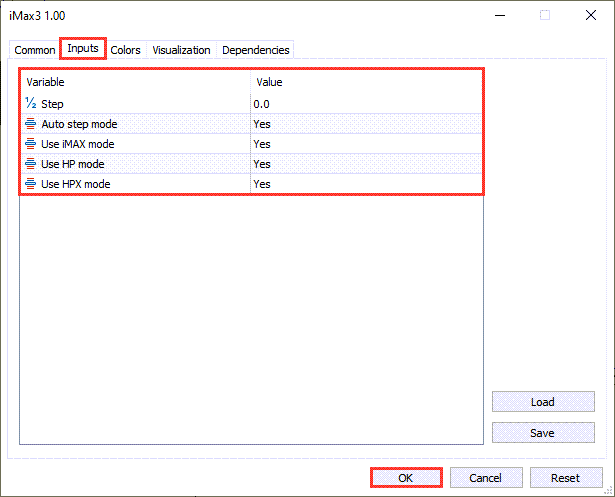
Task: Reset inputs with the Reset button
Action: tap(566, 477)
